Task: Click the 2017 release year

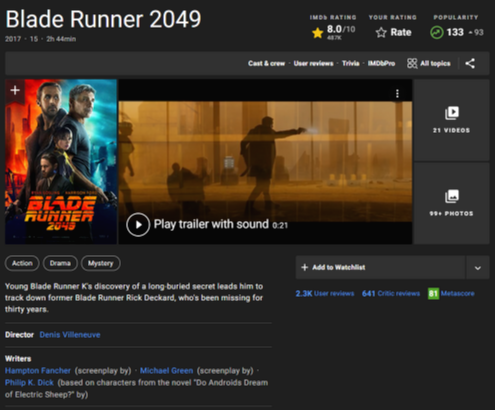Action: pyautogui.click(x=13, y=39)
